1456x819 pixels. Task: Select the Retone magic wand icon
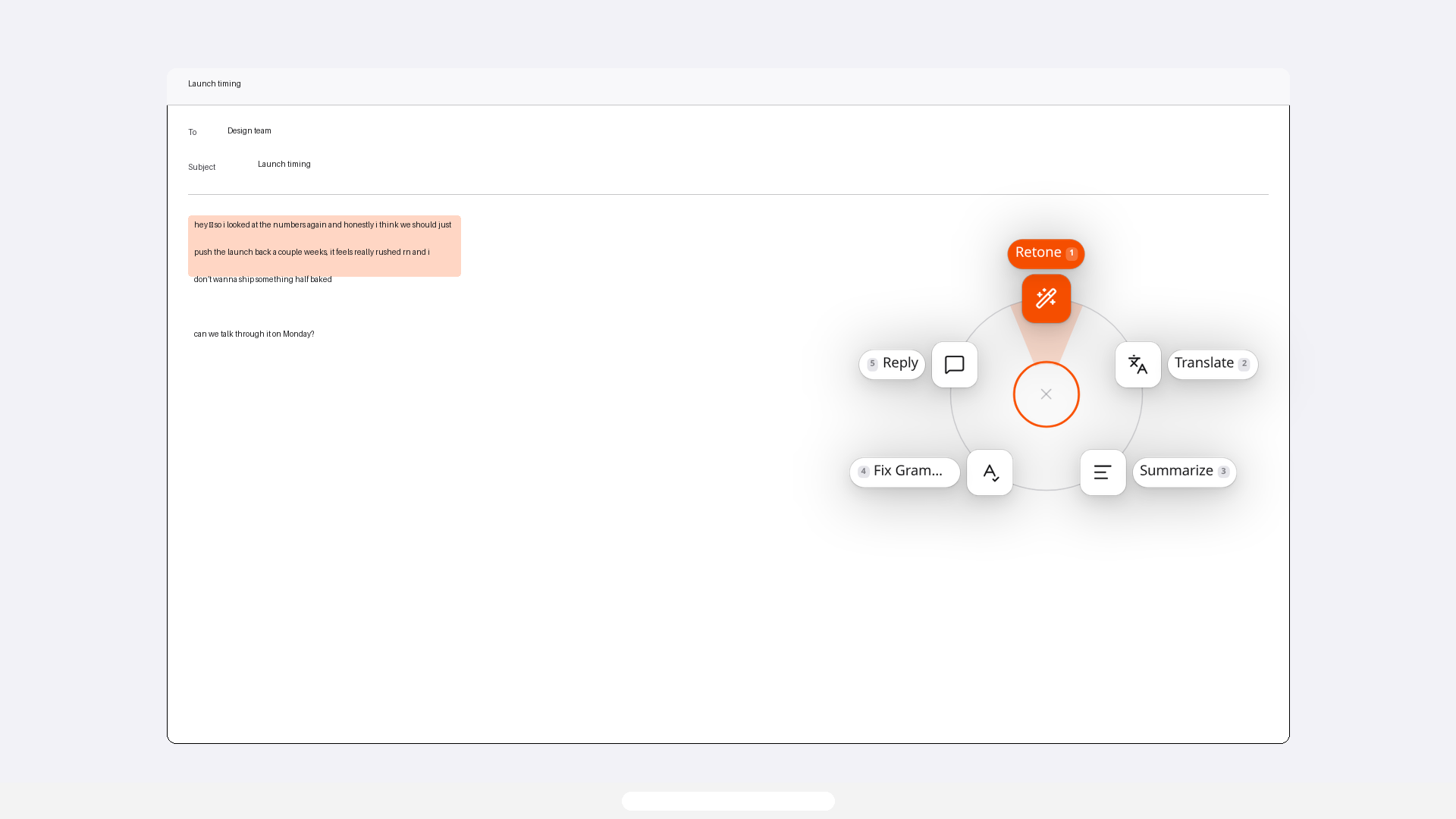tap(1046, 299)
